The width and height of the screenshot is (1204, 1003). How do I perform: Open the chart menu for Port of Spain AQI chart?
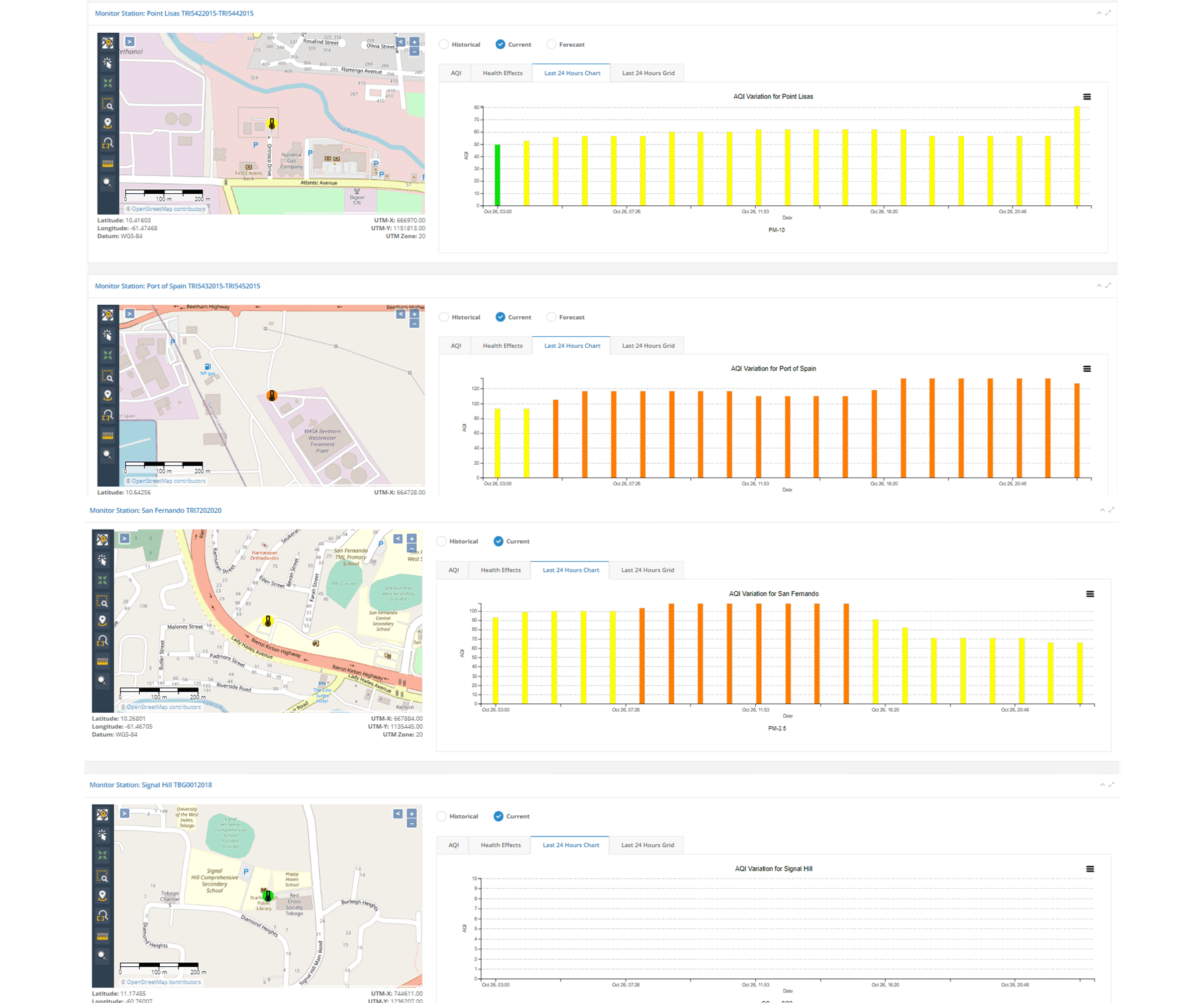click(1087, 369)
